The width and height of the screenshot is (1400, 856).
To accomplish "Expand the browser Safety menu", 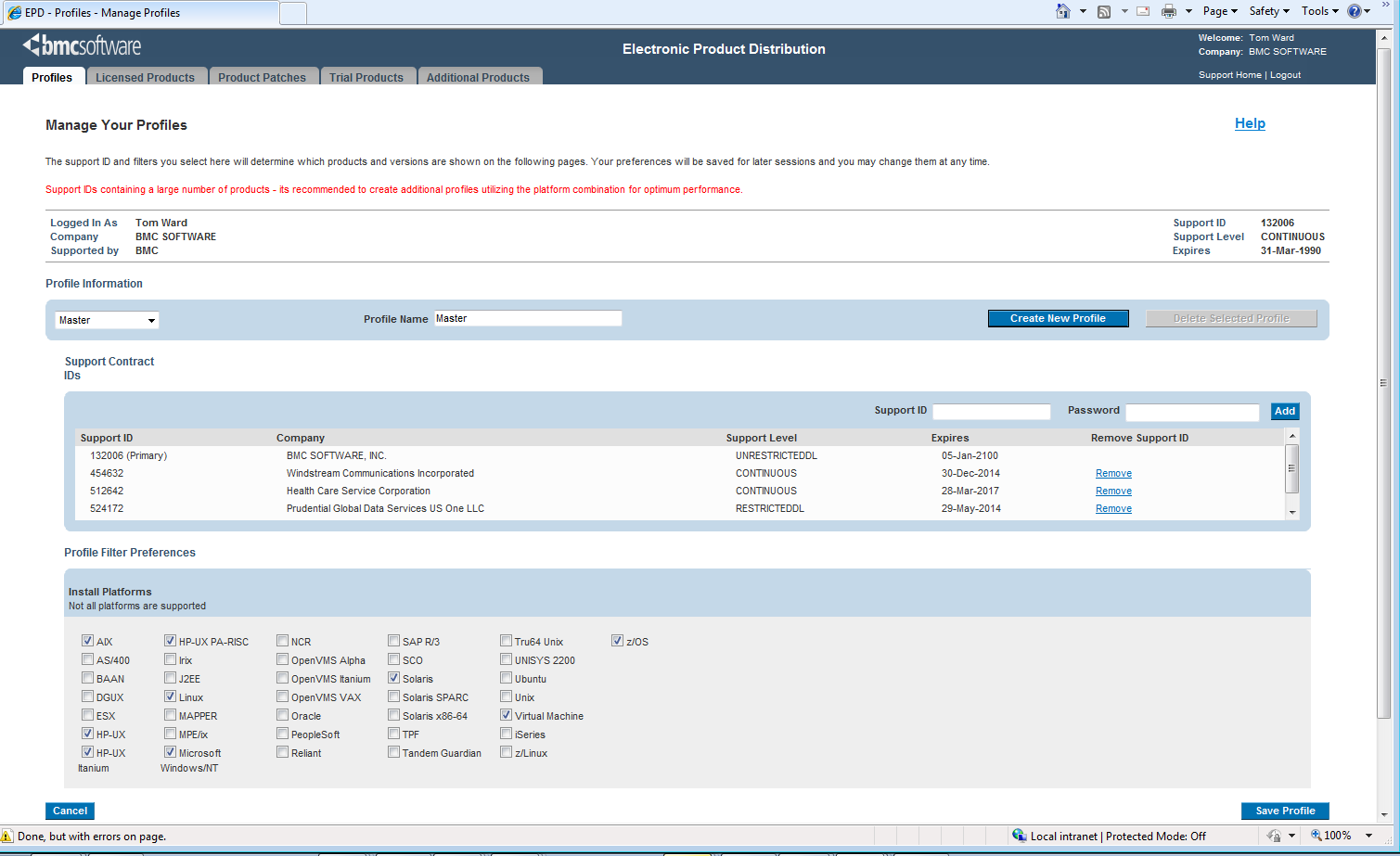I will pos(1268,11).
